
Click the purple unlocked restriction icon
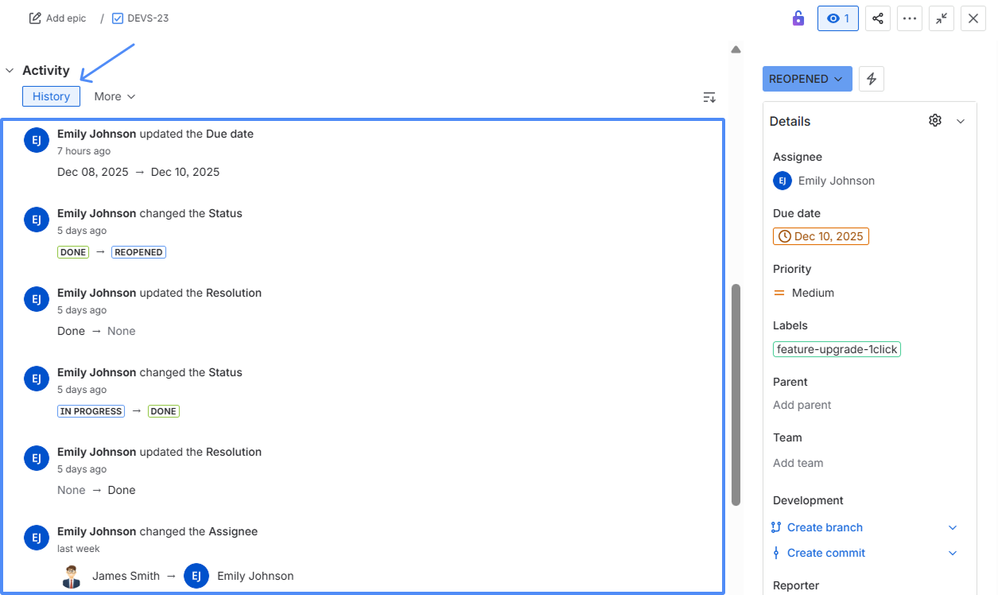point(797,18)
